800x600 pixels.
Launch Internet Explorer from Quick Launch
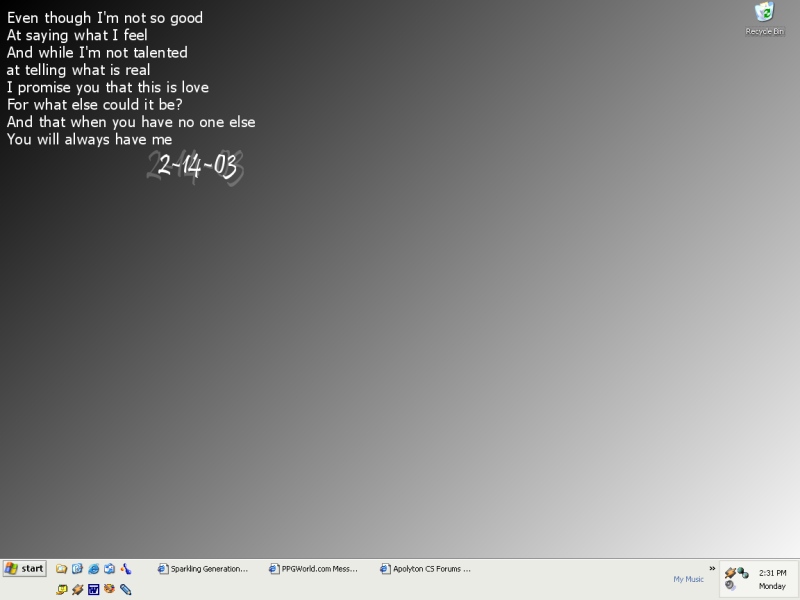93,569
